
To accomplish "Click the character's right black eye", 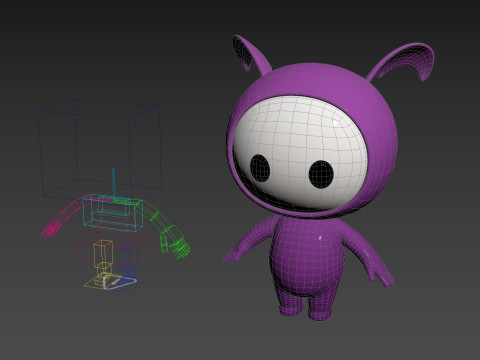I will coord(321,174).
